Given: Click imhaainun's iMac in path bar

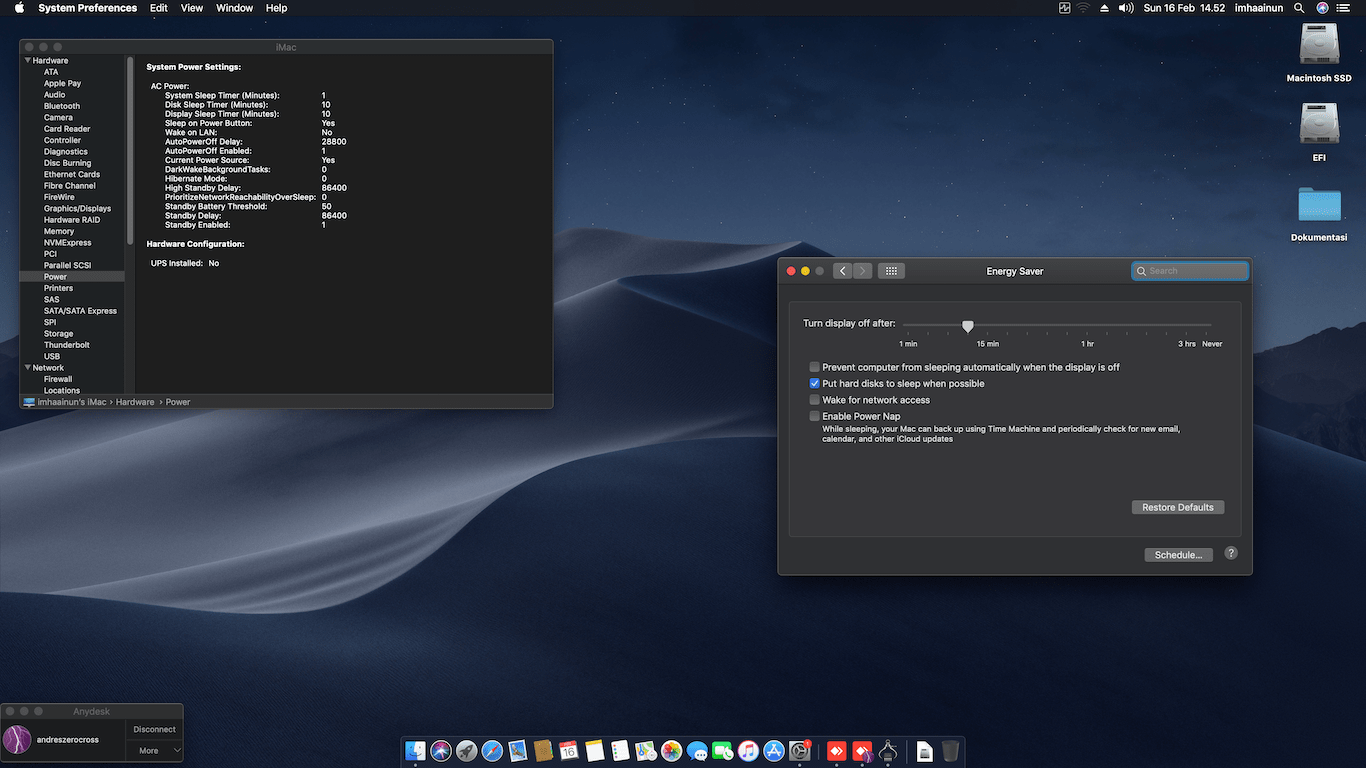Looking at the screenshot, I should point(65,402).
